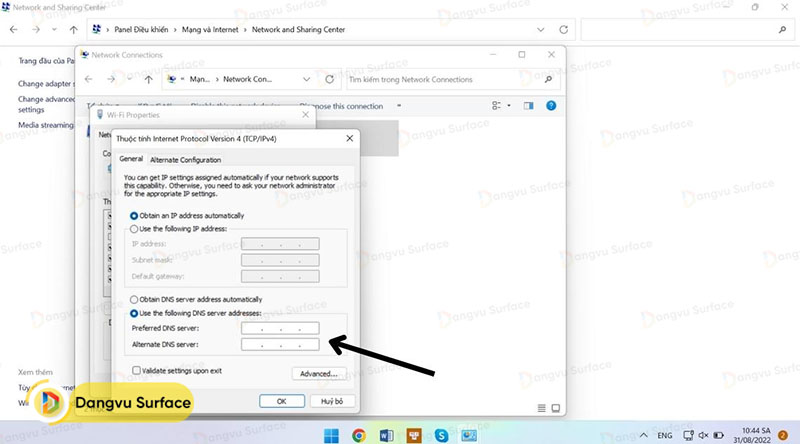Select Obtain an IP address automatically
This screenshot has width=800, height=444.
tap(187, 216)
